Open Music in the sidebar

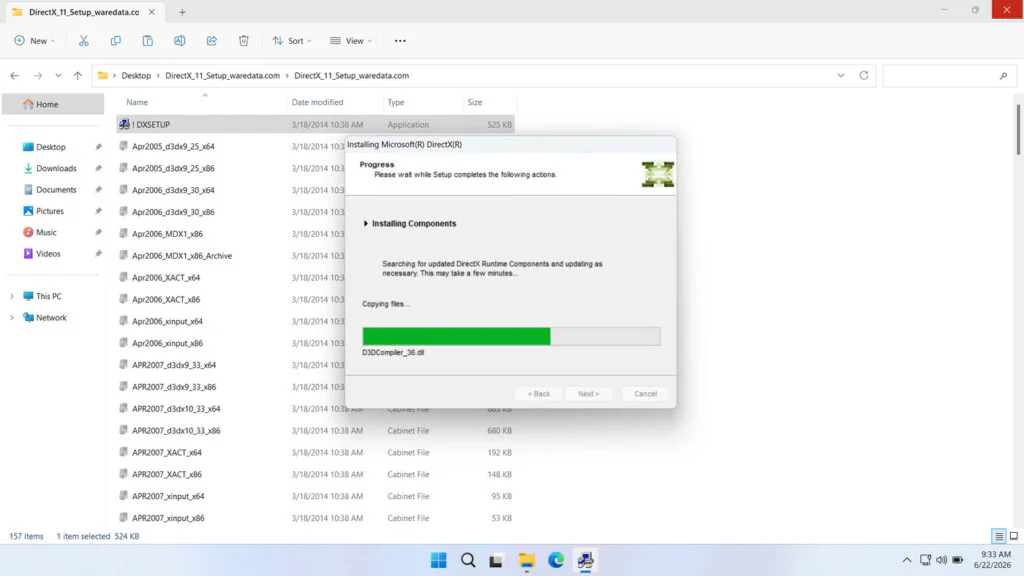point(46,232)
